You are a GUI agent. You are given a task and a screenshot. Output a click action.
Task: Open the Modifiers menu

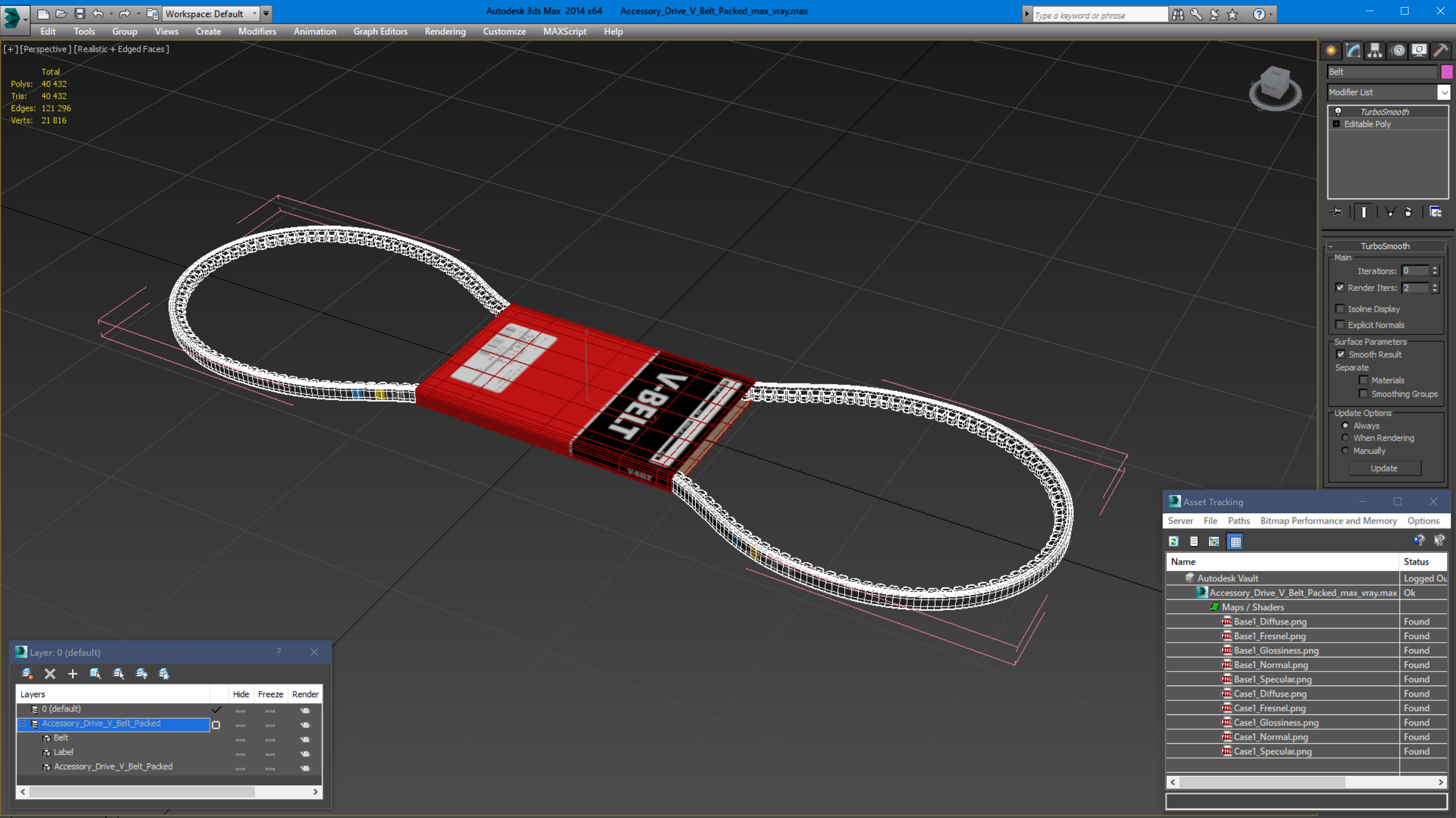tap(257, 32)
